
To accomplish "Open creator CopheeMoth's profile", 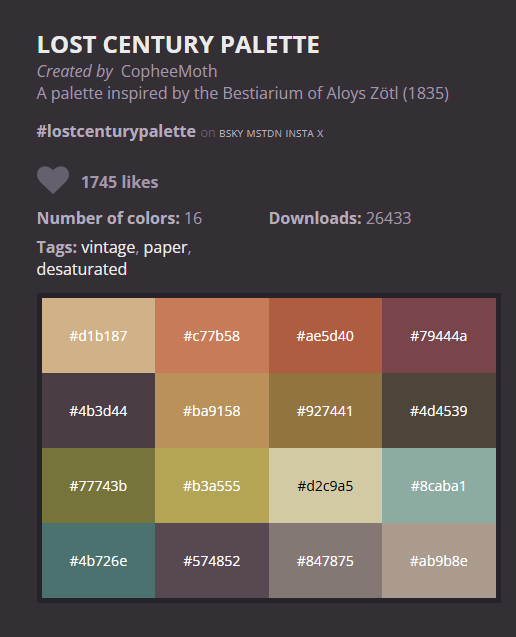I will click(x=169, y=72).
